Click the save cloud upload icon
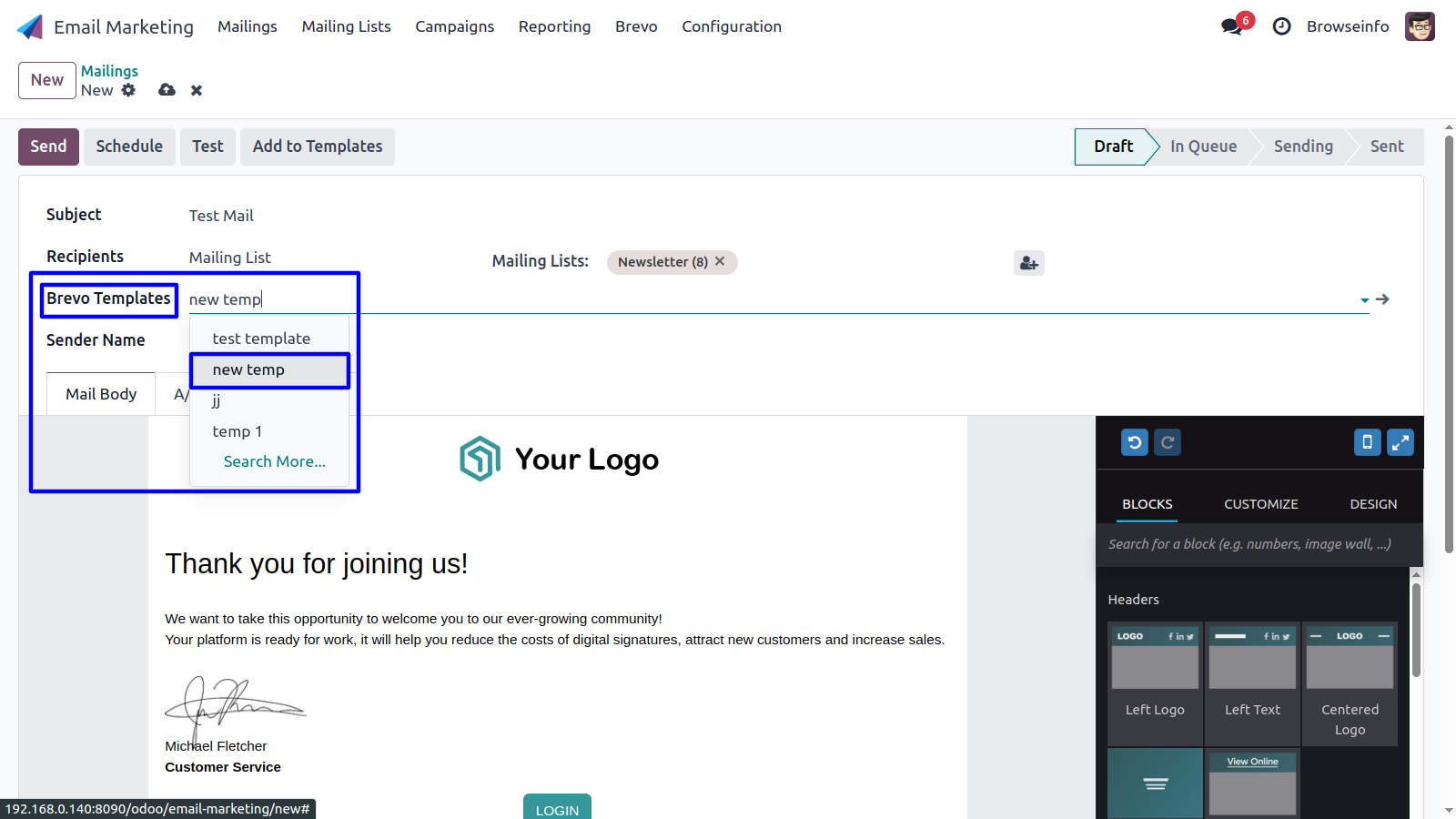1456x819 pixels. 167,90
